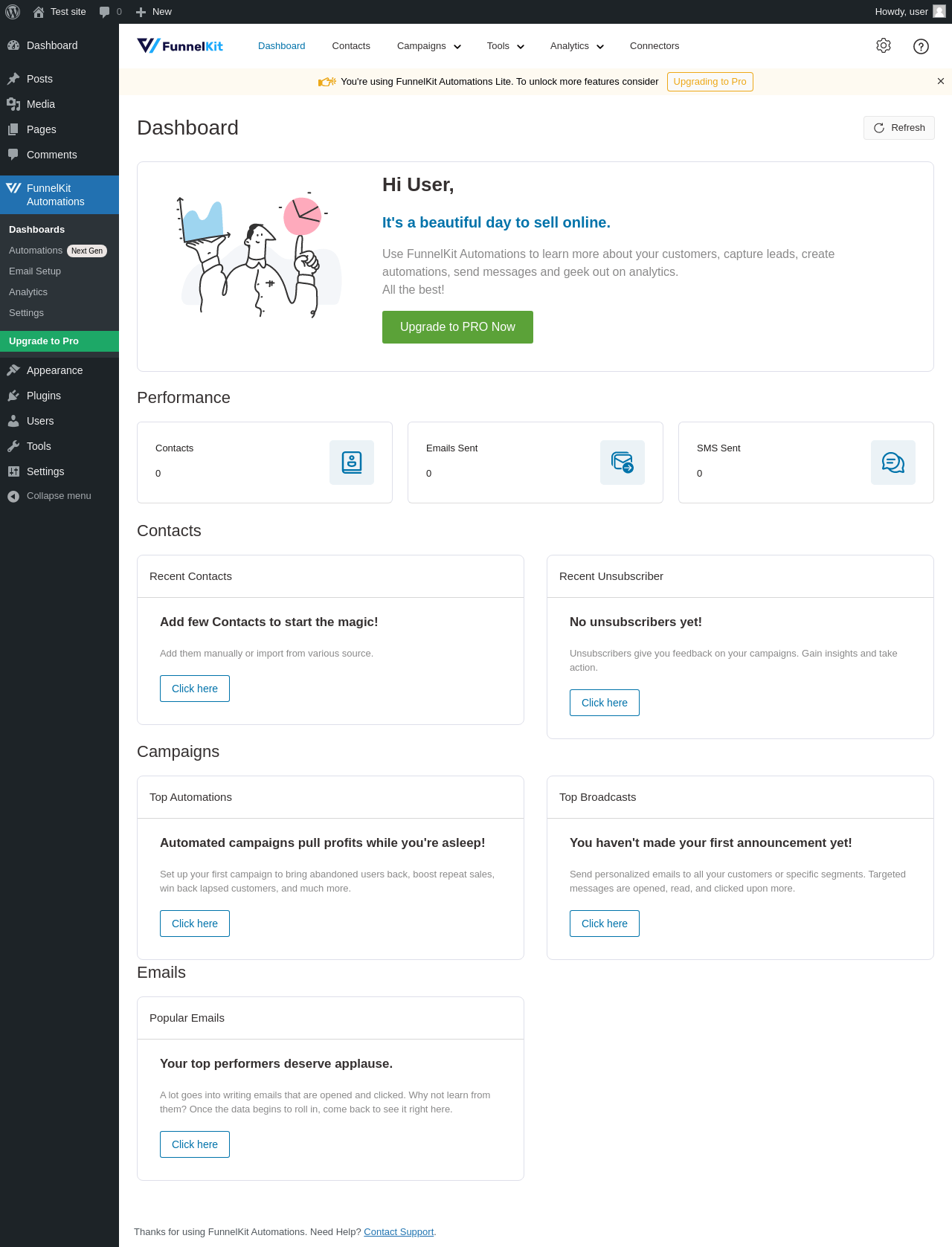Click Upgrade to Pro in sidebar
Screen dimensions: 952x1247
click(x=59, y=341)
